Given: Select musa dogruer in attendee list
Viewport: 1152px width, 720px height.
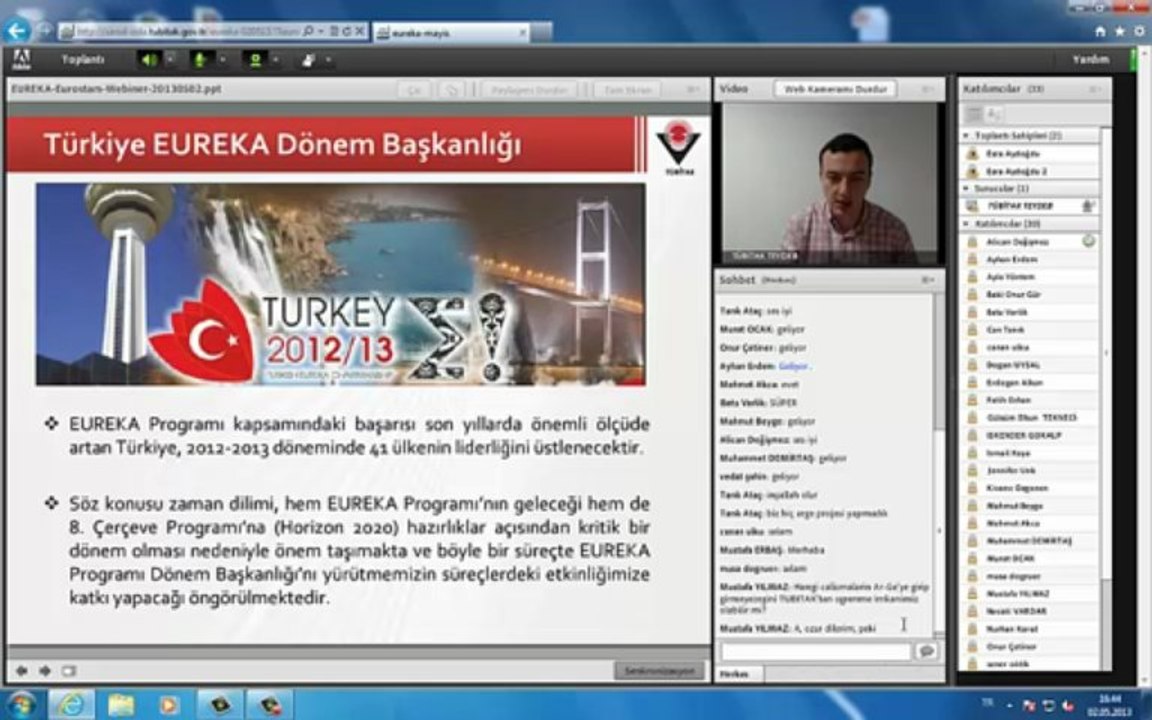Looking at the screenshot, I should (1029, 577).
